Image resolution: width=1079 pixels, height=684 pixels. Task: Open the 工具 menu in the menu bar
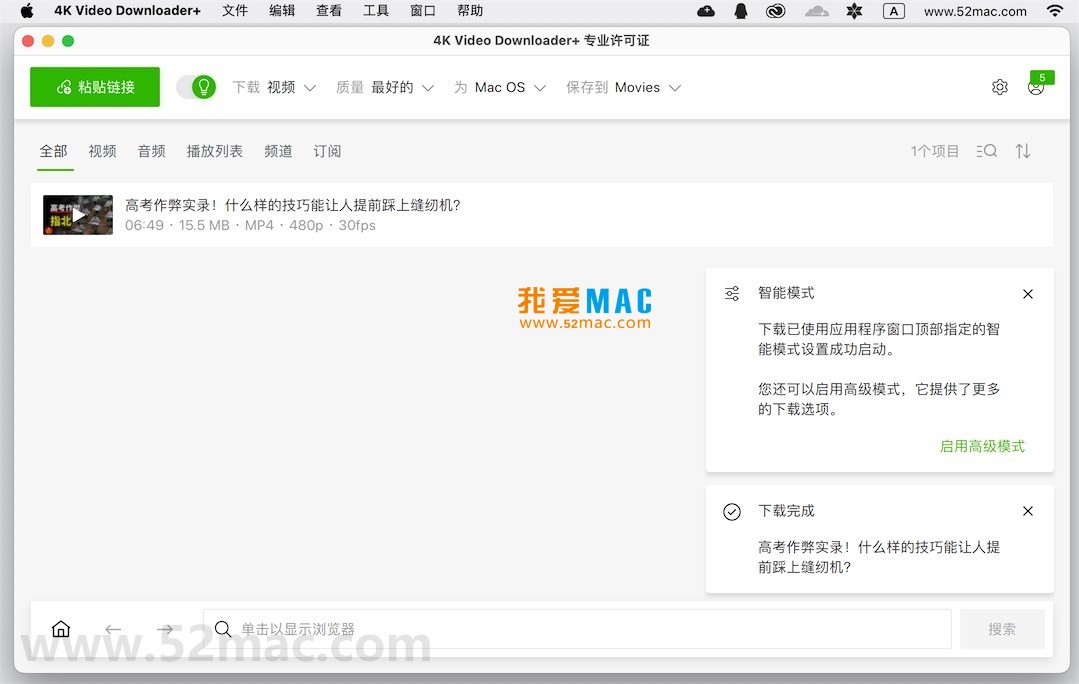[376, 11]
